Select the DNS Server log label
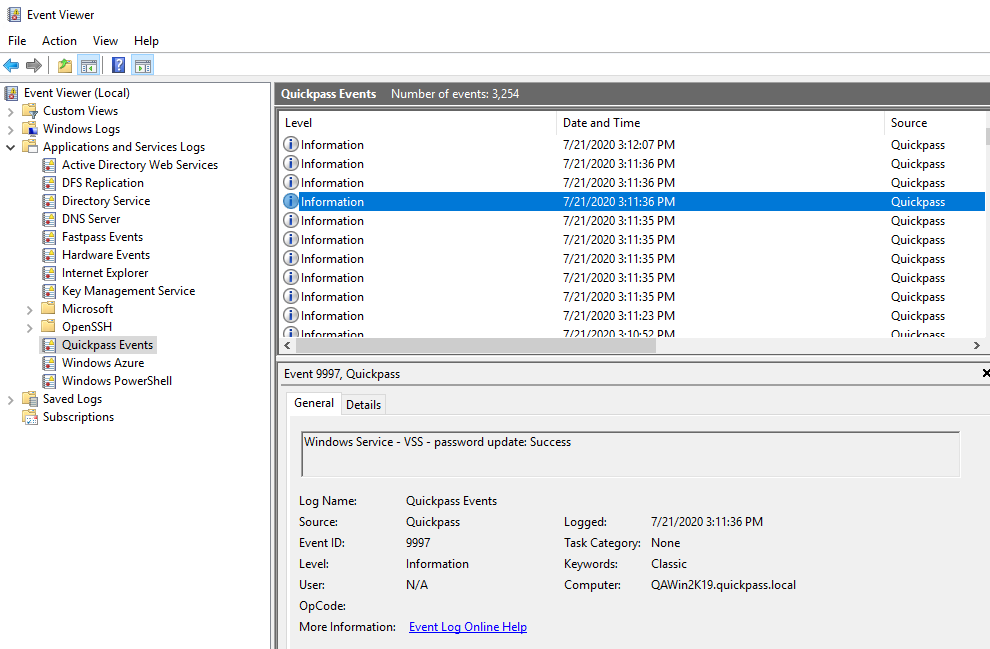 coord(91,219)
